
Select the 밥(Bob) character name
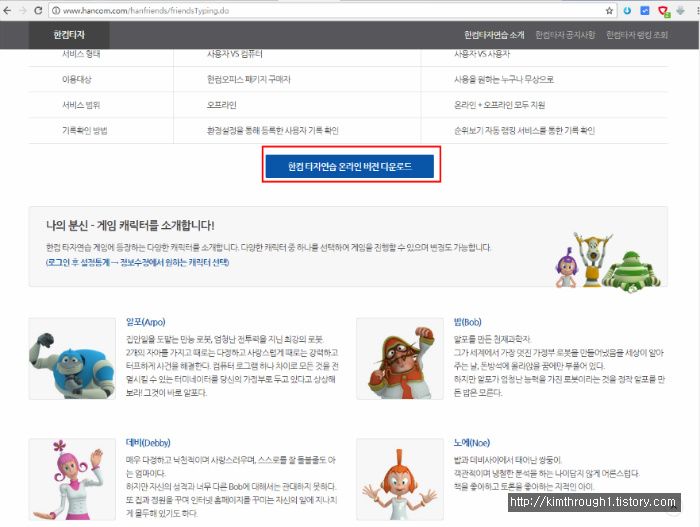(467, 322)
